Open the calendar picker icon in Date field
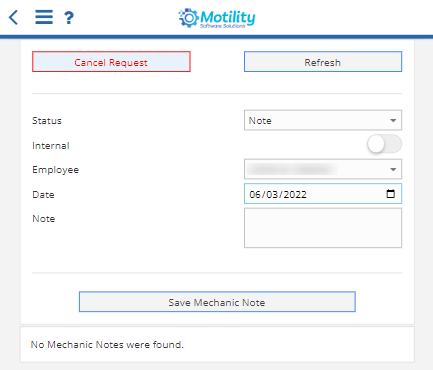Image resolution: width=433 pixels, height=370 pixels. pyautogui.click(x=390, y=194)
